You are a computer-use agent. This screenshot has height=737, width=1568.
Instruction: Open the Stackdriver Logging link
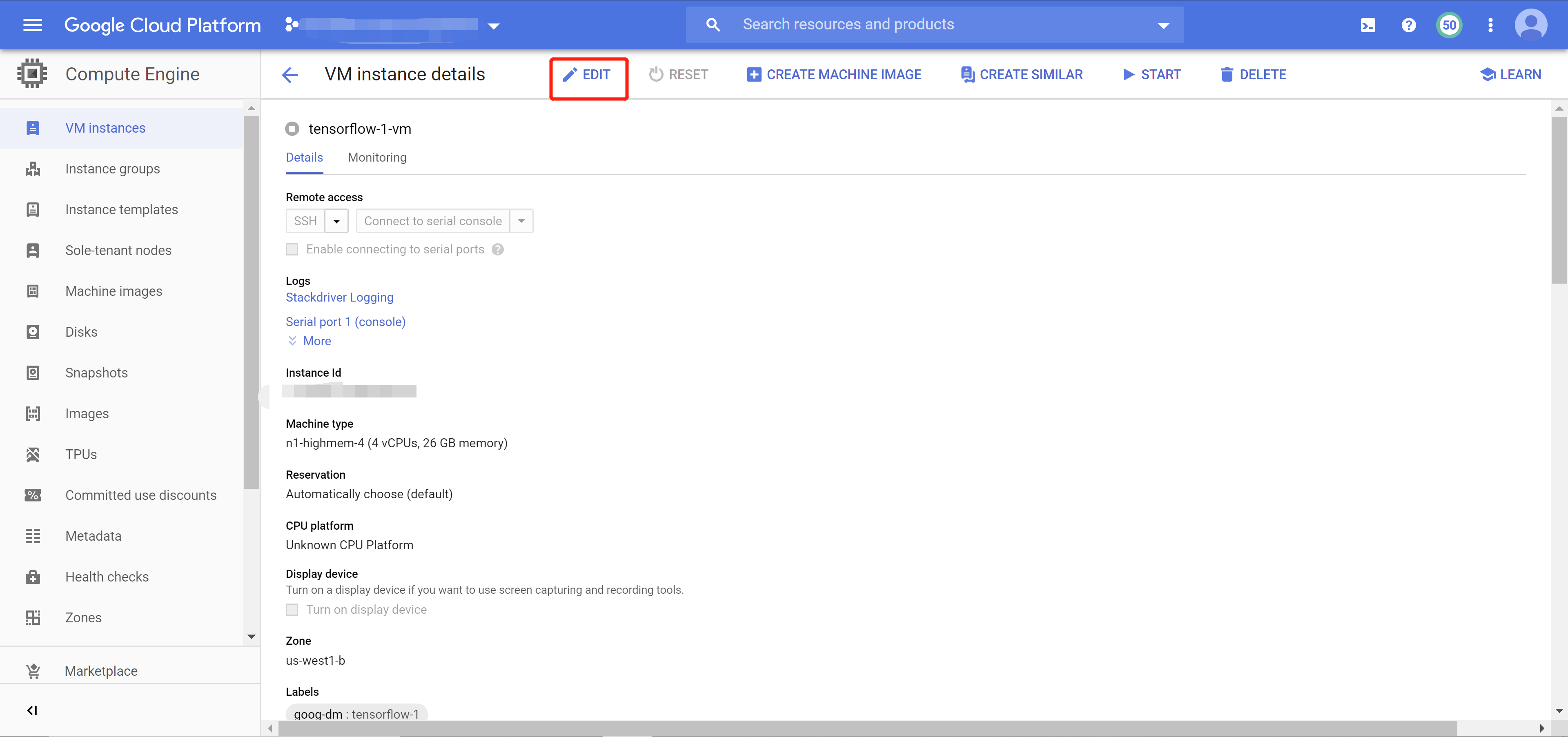(340, 297)
